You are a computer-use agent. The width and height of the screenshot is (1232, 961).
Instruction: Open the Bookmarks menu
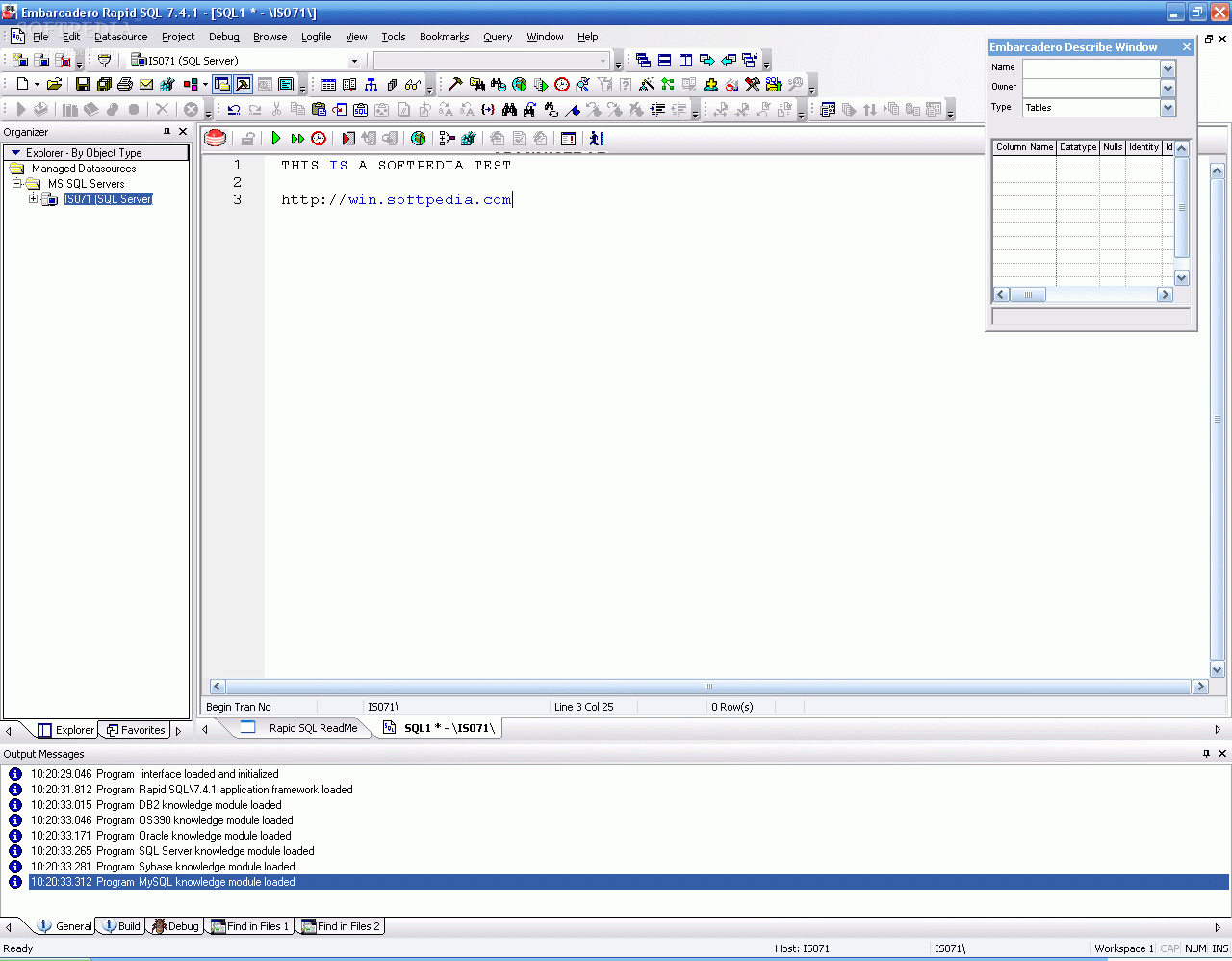tap(445, 37)
